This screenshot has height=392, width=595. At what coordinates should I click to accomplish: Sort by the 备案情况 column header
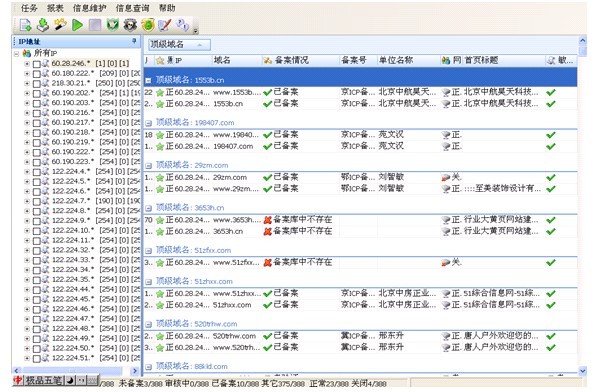click(300, 60)
